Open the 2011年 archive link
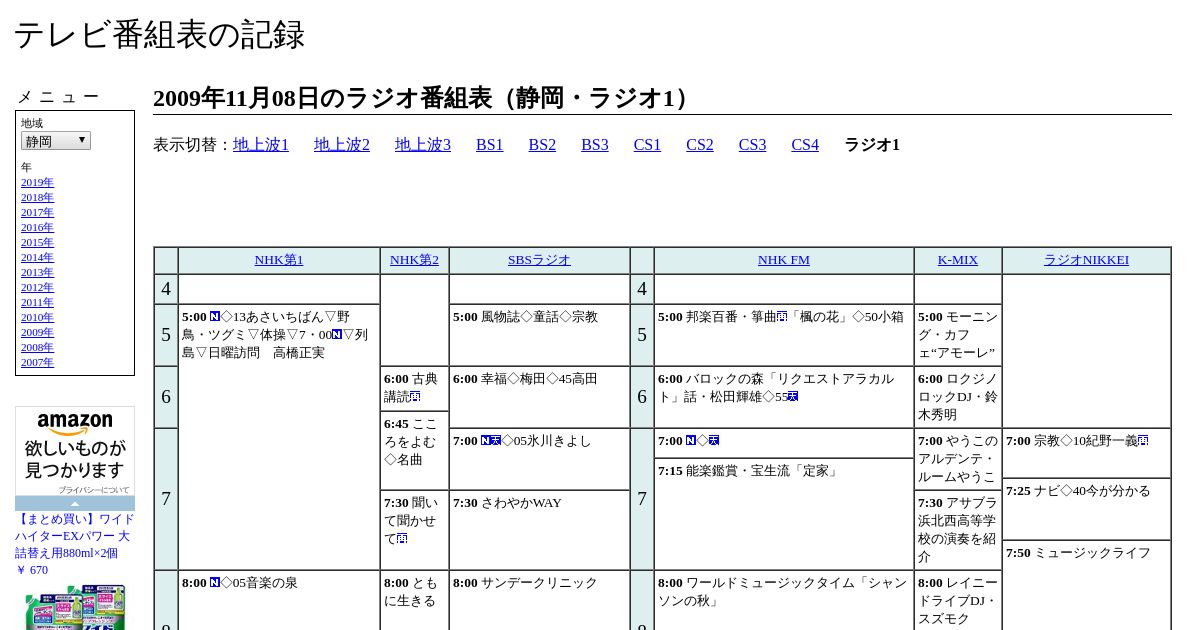Viewport: 1200px width, 630px height. click(37, 302)
